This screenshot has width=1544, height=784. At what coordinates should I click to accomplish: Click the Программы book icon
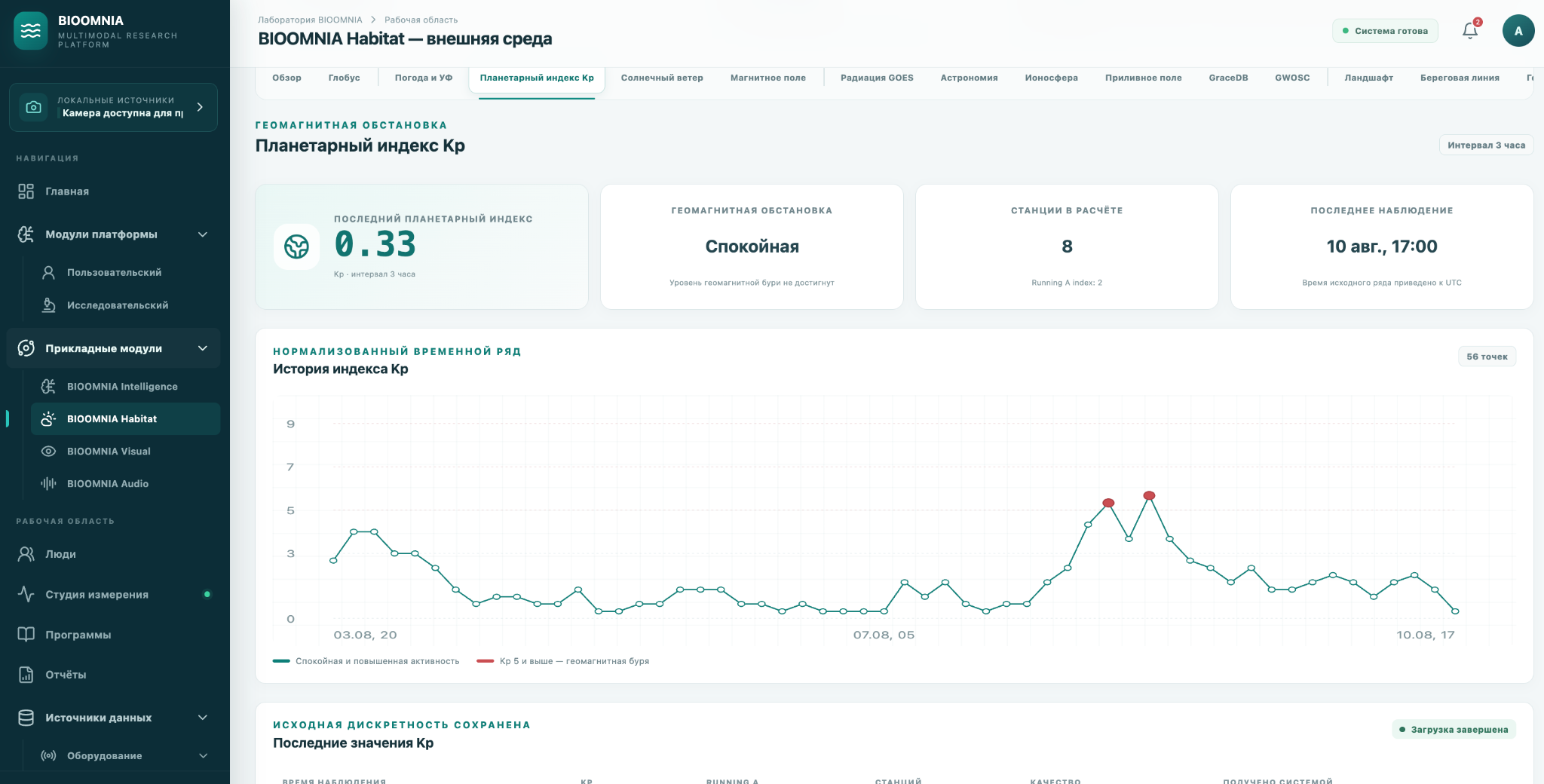coord(26,635)
